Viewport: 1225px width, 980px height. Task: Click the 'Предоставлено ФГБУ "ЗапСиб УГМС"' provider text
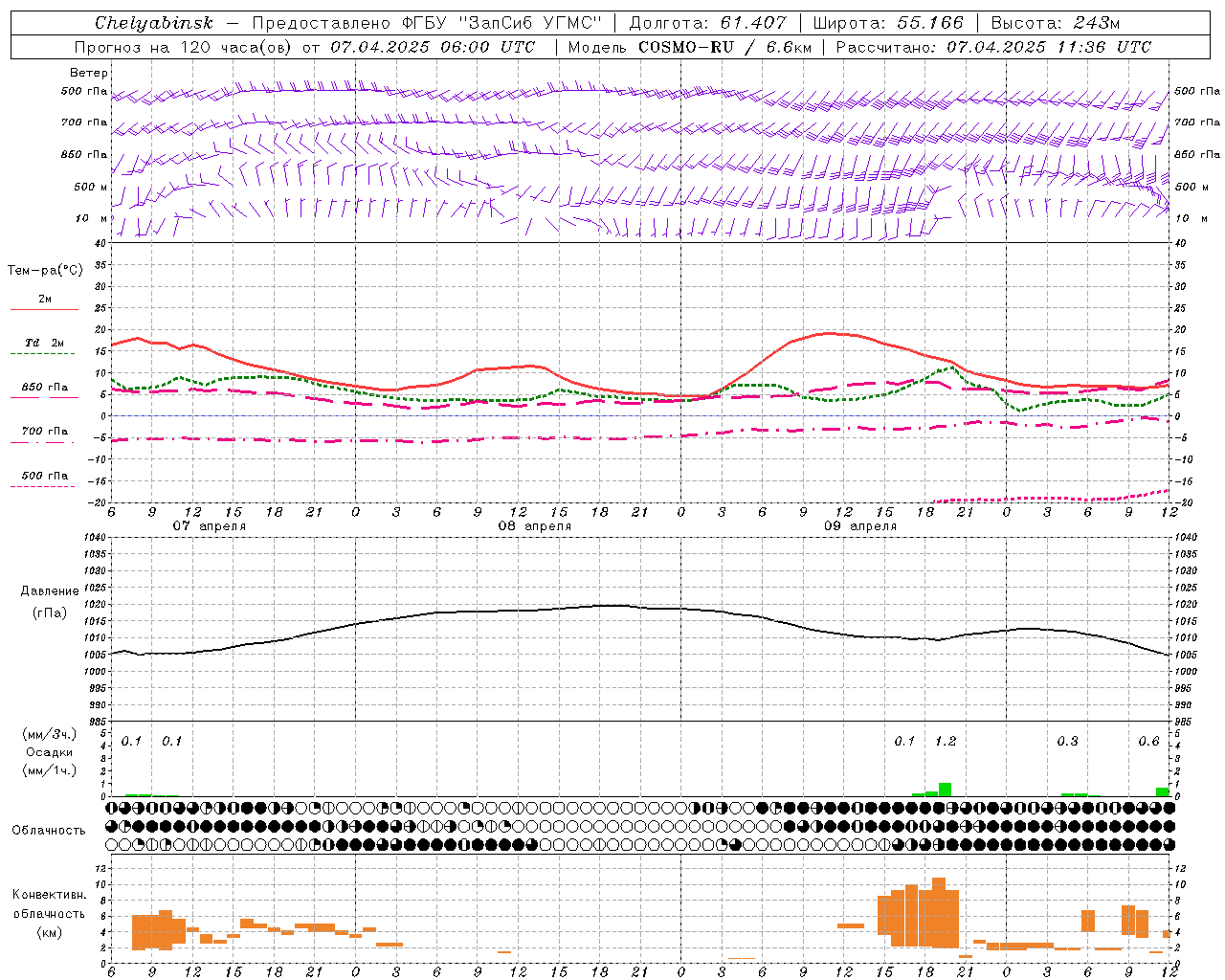[x=426, y=23]
